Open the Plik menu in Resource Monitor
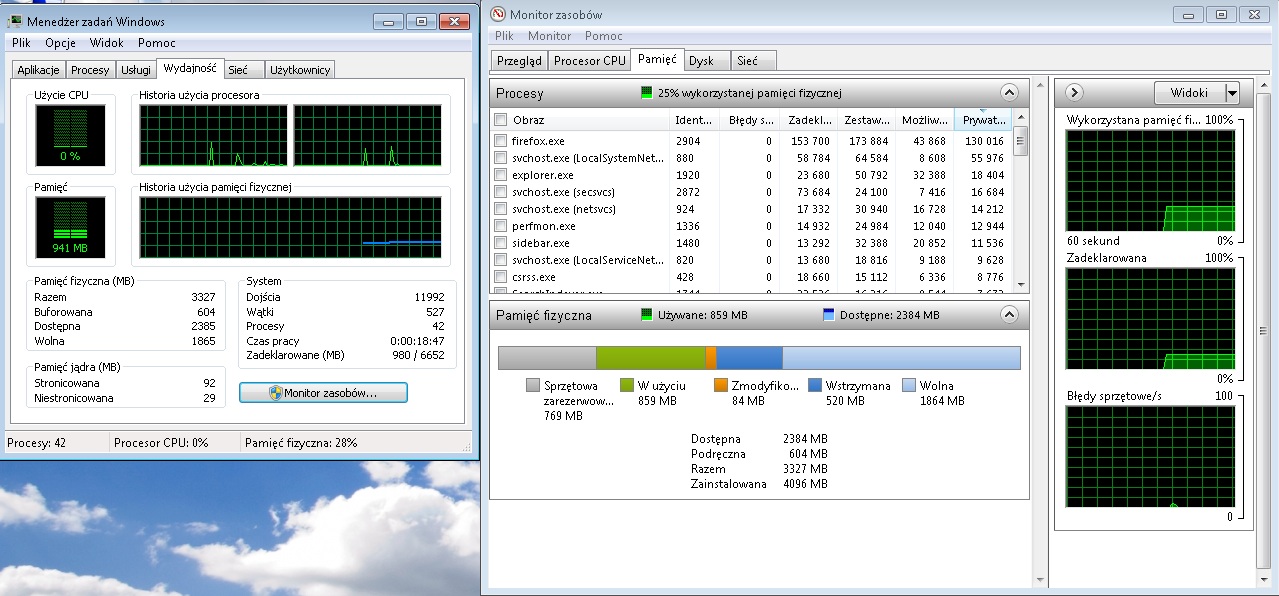 504,36
